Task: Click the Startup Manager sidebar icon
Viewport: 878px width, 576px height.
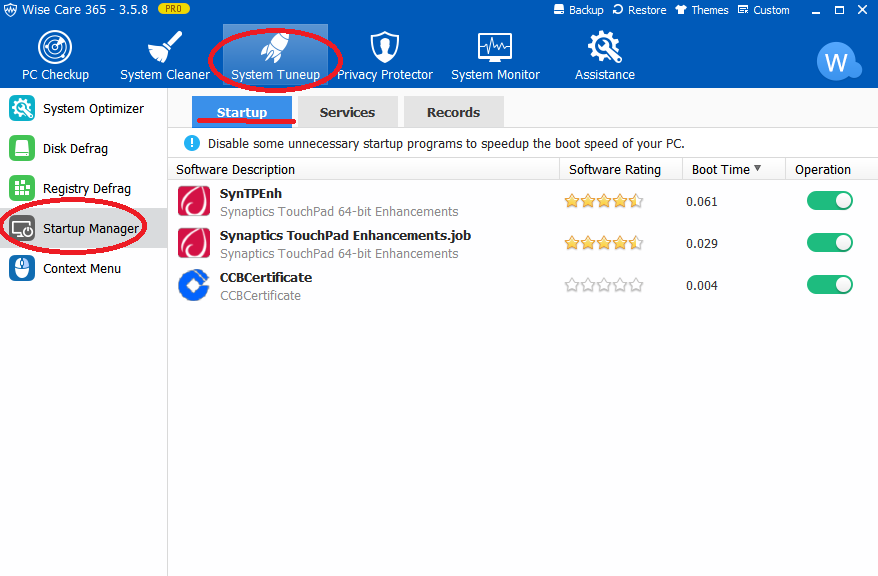Action: tap(22, 228)
